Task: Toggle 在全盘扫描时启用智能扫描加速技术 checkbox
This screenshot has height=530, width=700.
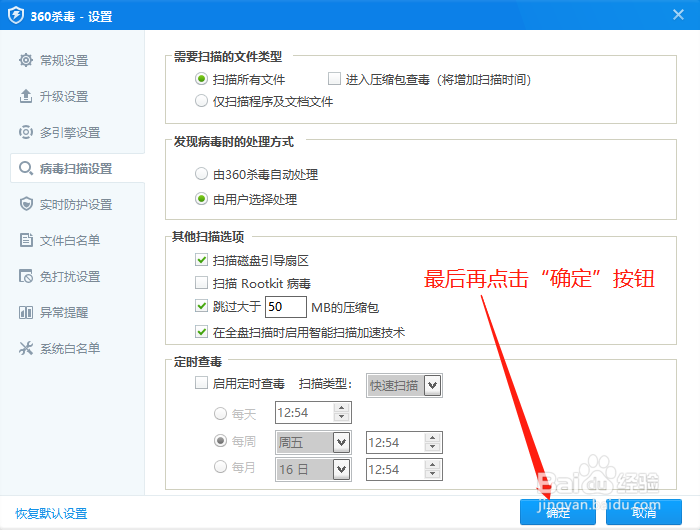Action: [x=201, y=332]
